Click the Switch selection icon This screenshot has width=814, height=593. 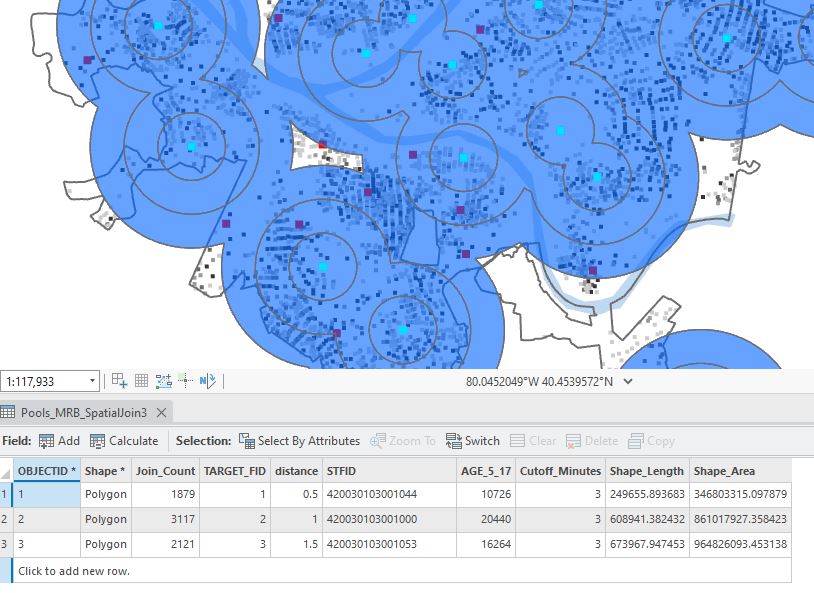[452, 440]
